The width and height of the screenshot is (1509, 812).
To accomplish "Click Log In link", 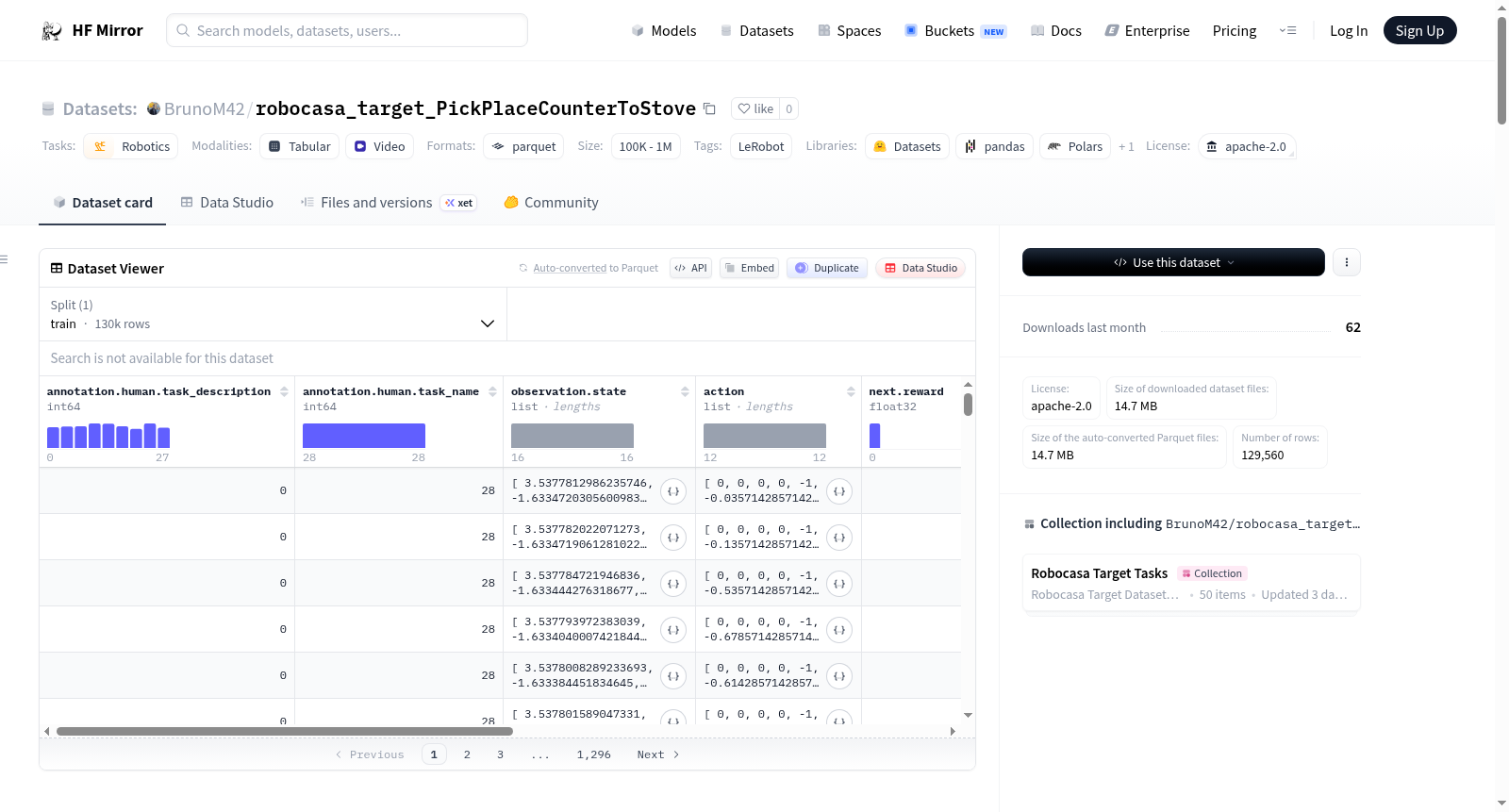I will click(x=1348, y=30).
